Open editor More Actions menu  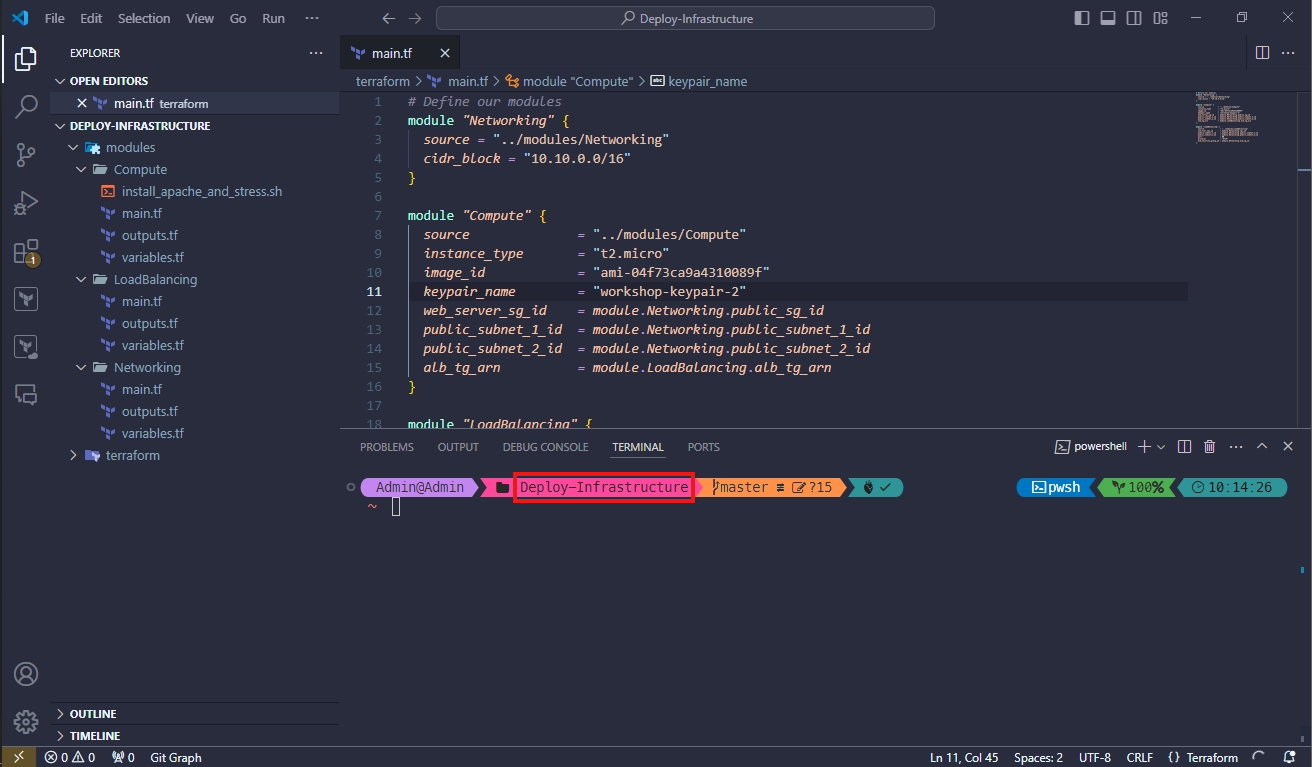pos(1289,53)
